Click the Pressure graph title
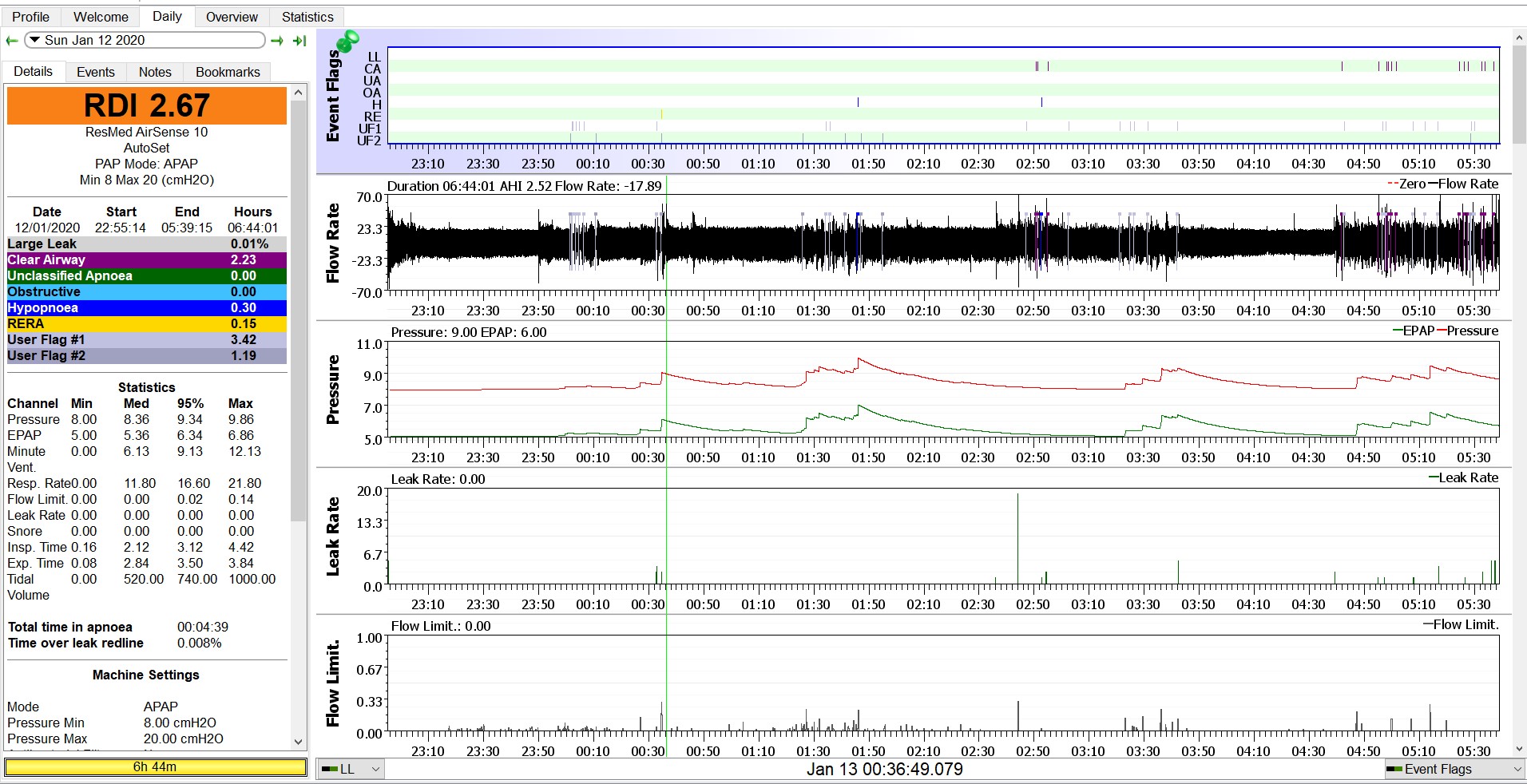Screen dimensions: 1527x784 (x=333, y=390)
